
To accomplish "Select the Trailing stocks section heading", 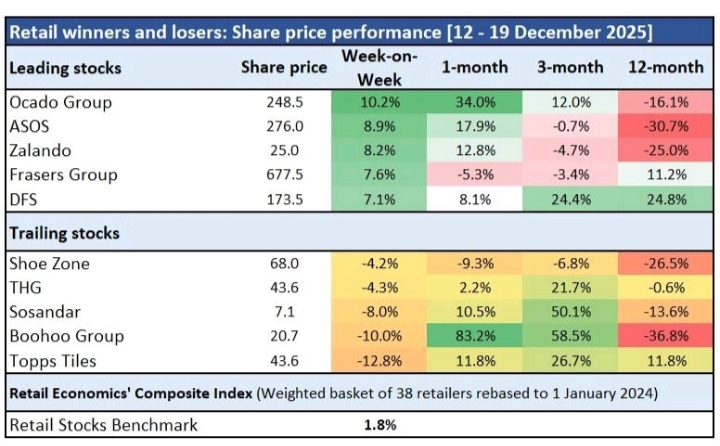I will pos(63,233).
